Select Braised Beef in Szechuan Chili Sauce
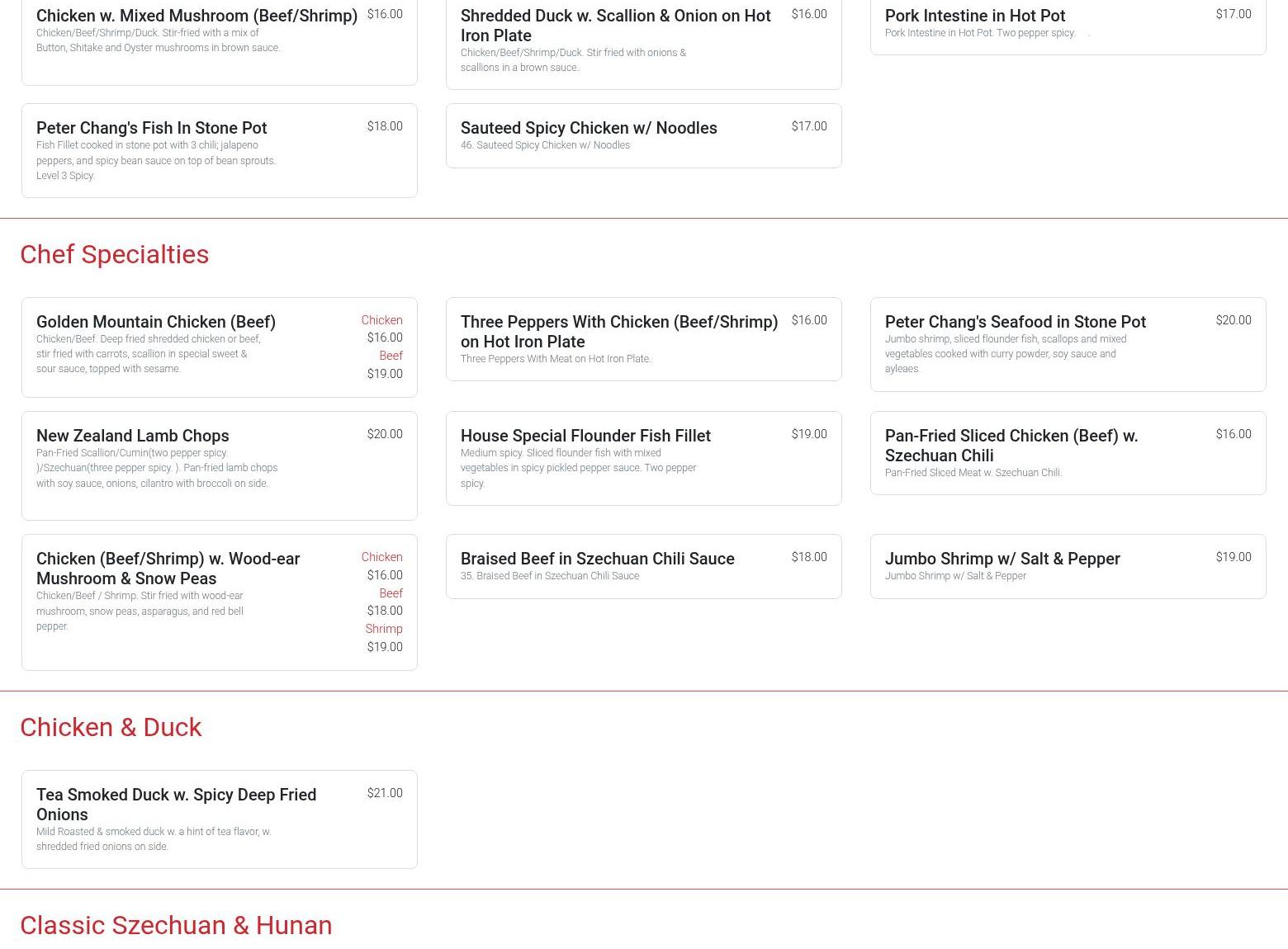Screen dimensions: 1288x949 tap(597, 559)
